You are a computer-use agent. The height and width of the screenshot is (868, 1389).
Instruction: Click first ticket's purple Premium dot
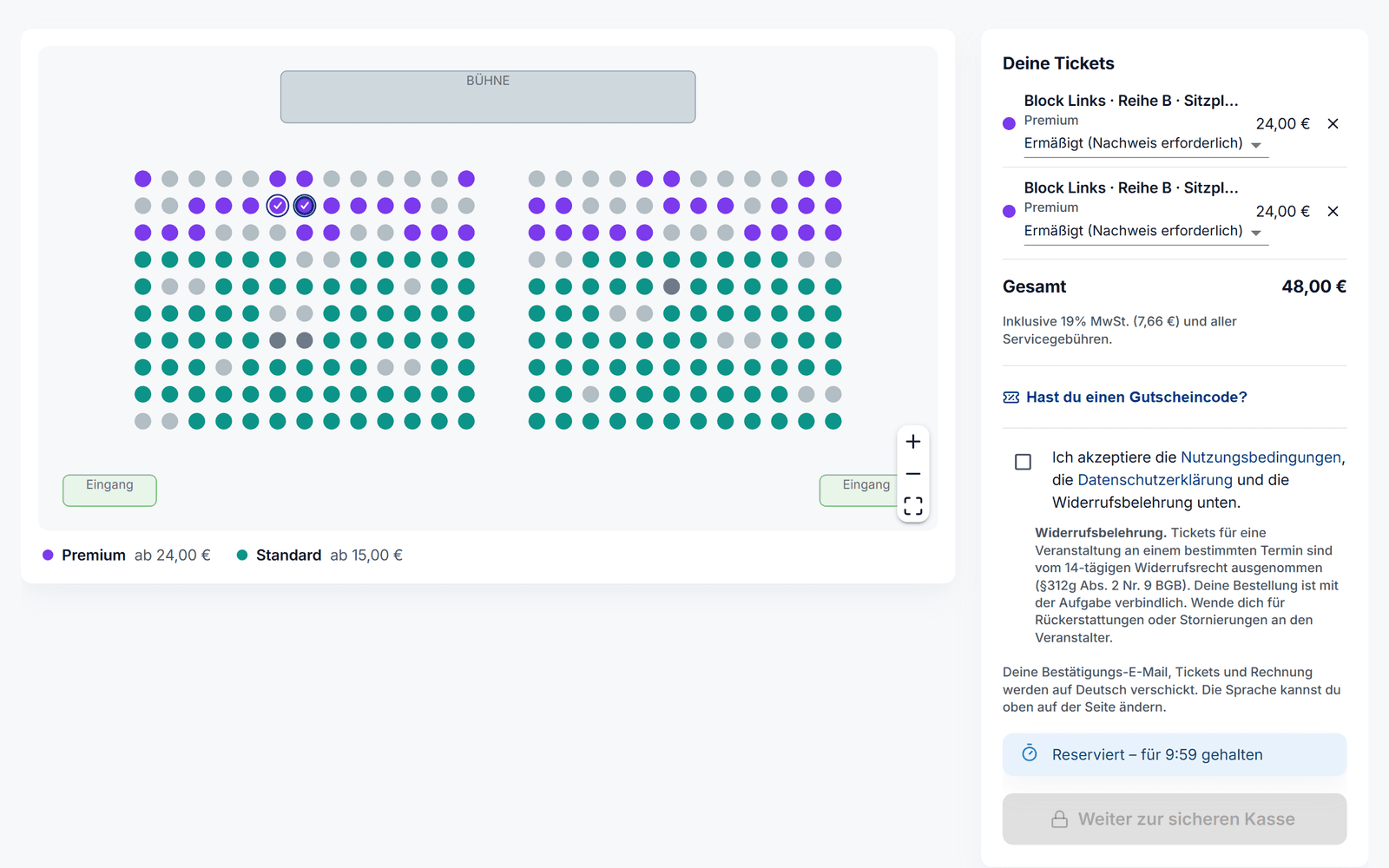tap(1009, 124)
